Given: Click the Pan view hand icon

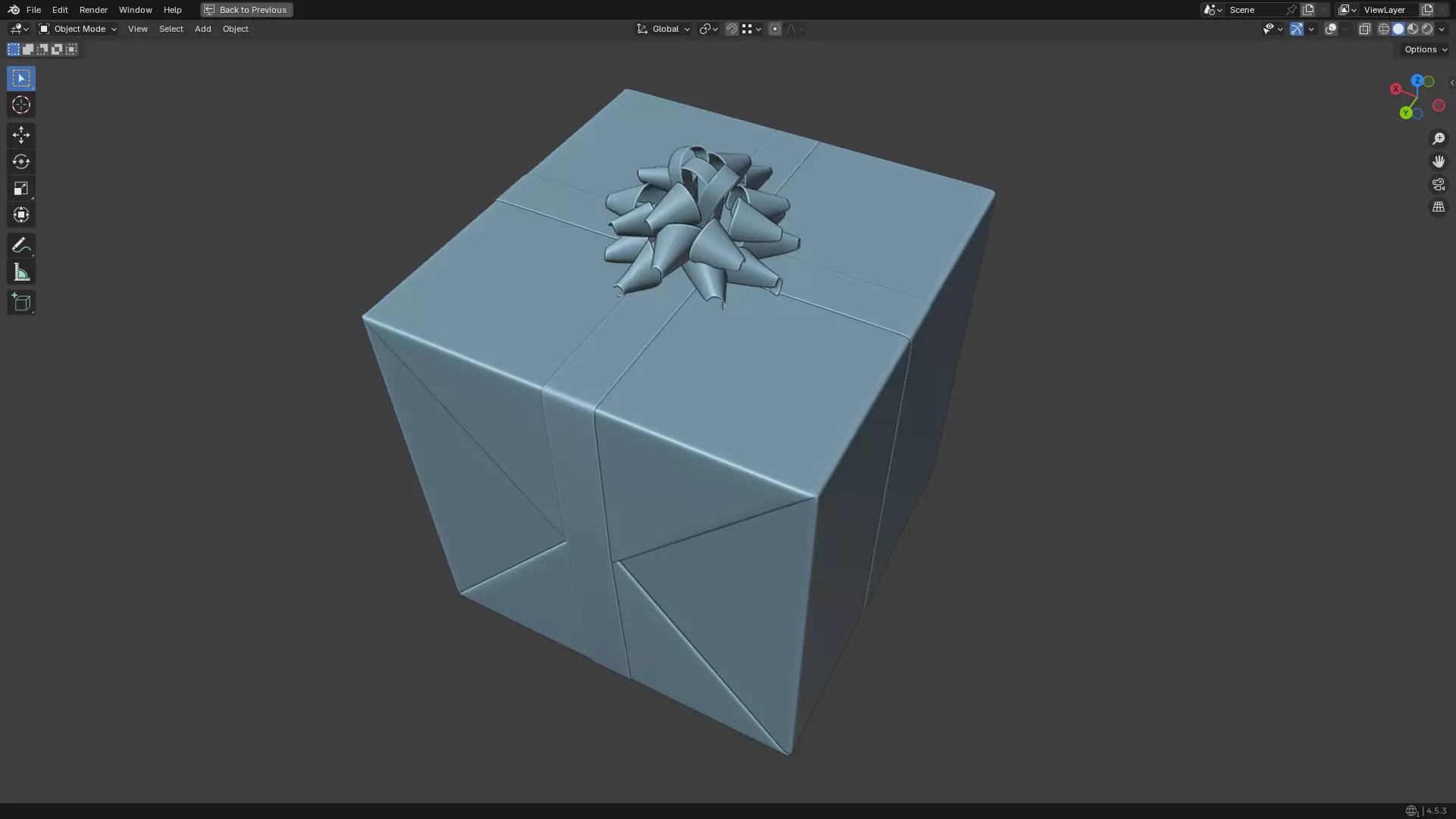Looking at the screenshot, I should click(1439, 162).
